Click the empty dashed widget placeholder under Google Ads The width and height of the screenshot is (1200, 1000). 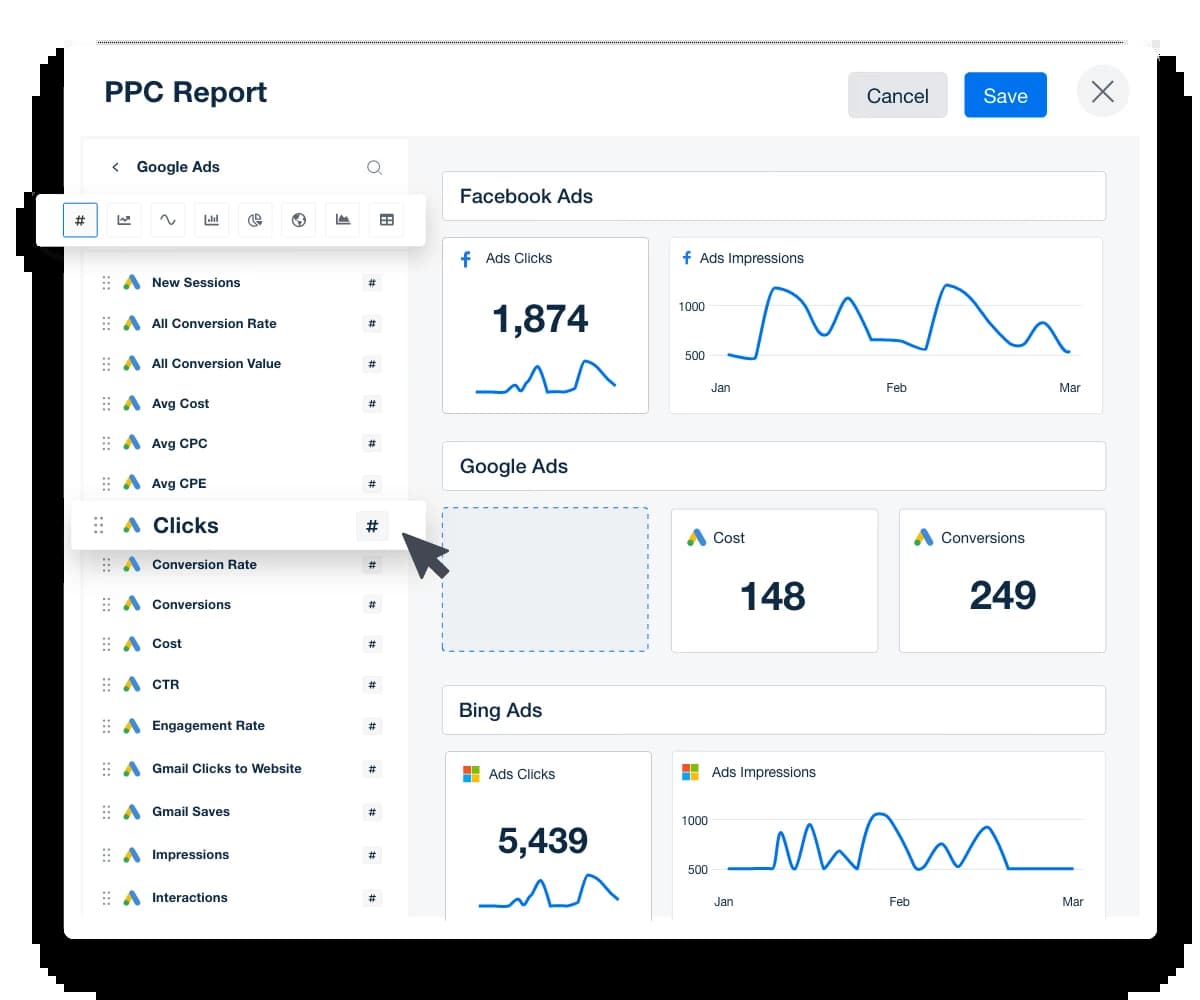coord(545,578)
